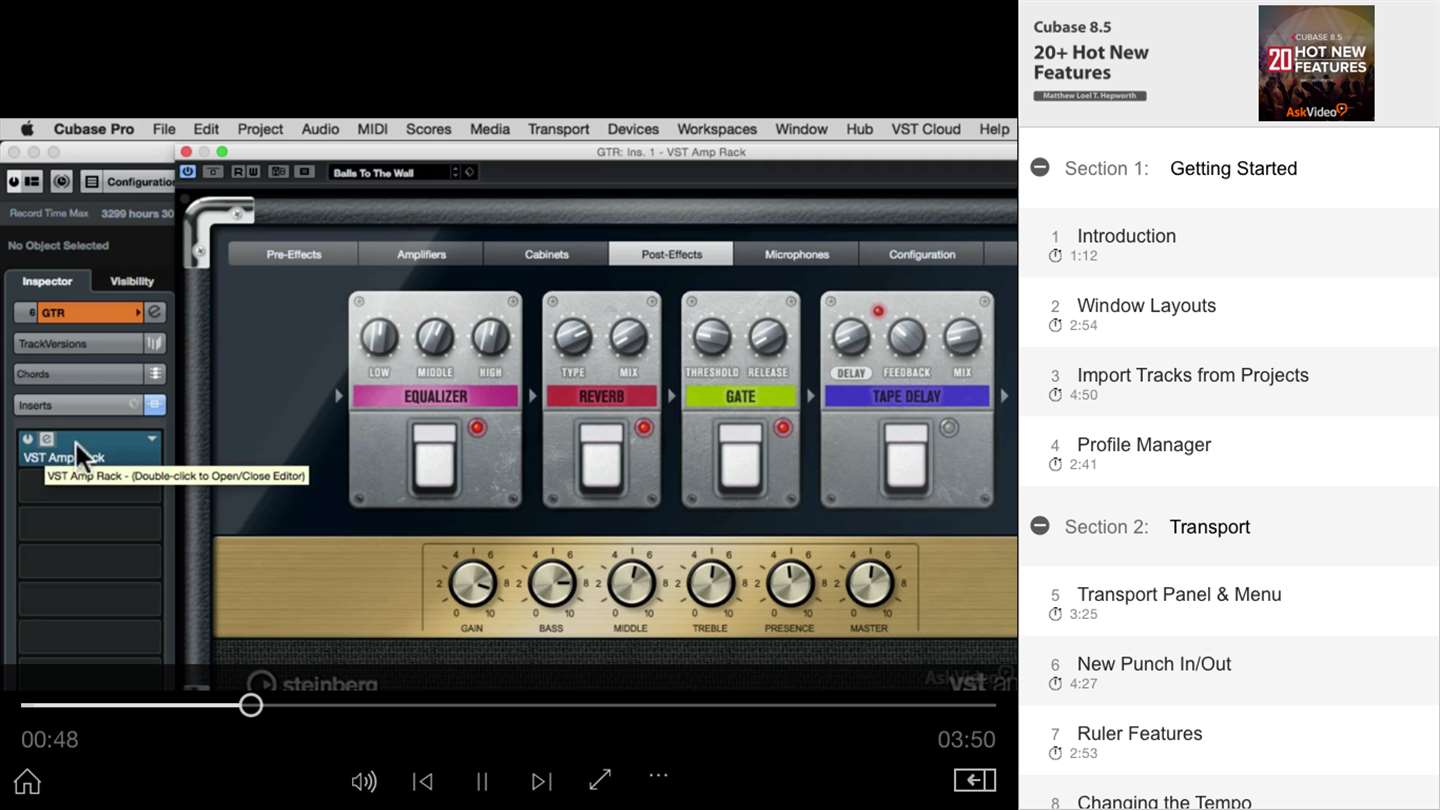
Task: Switch to the Cabinets tab
Action: tap(546, 254)
